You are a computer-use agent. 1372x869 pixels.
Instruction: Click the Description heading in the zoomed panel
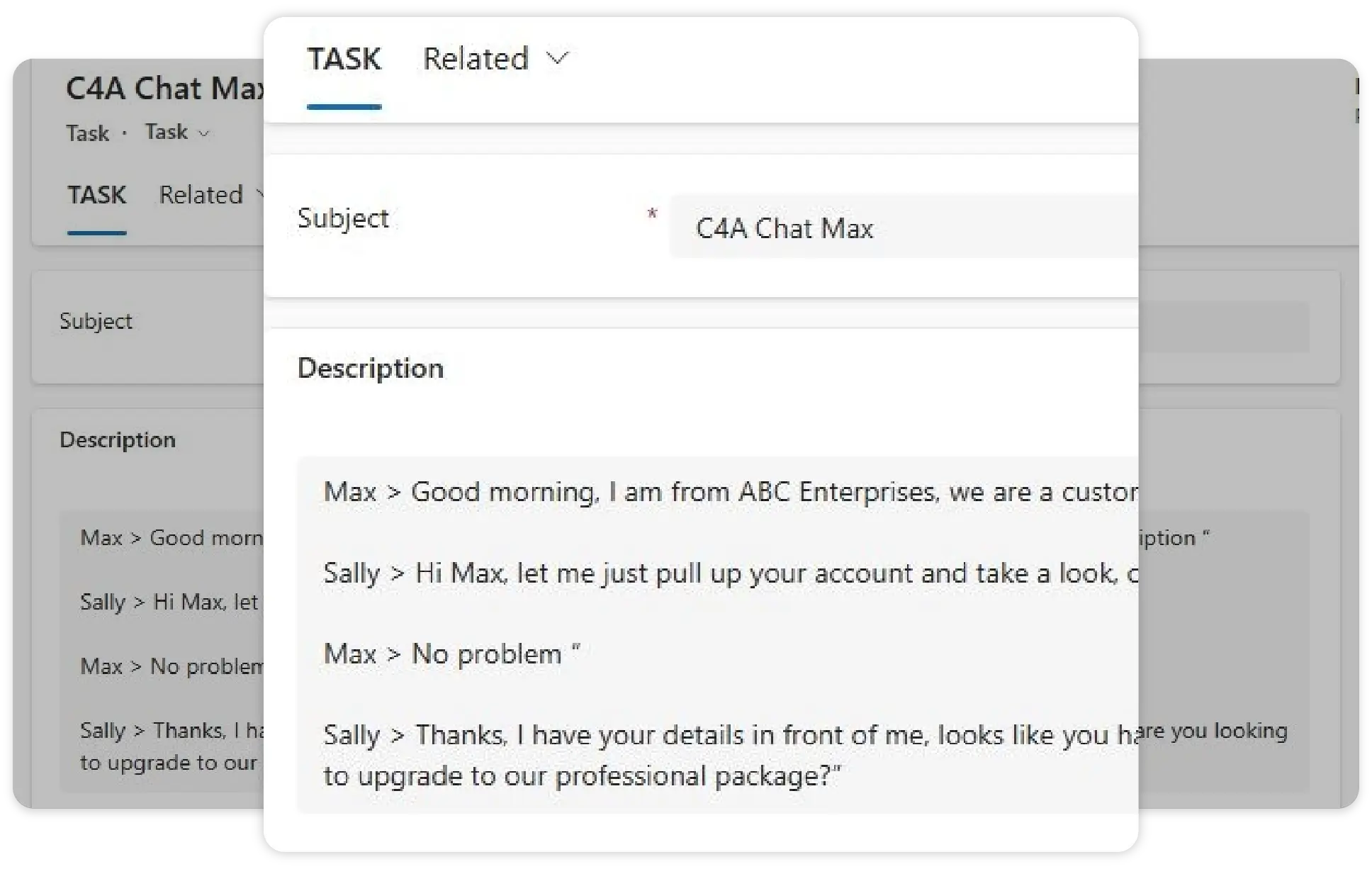[371, 369]
